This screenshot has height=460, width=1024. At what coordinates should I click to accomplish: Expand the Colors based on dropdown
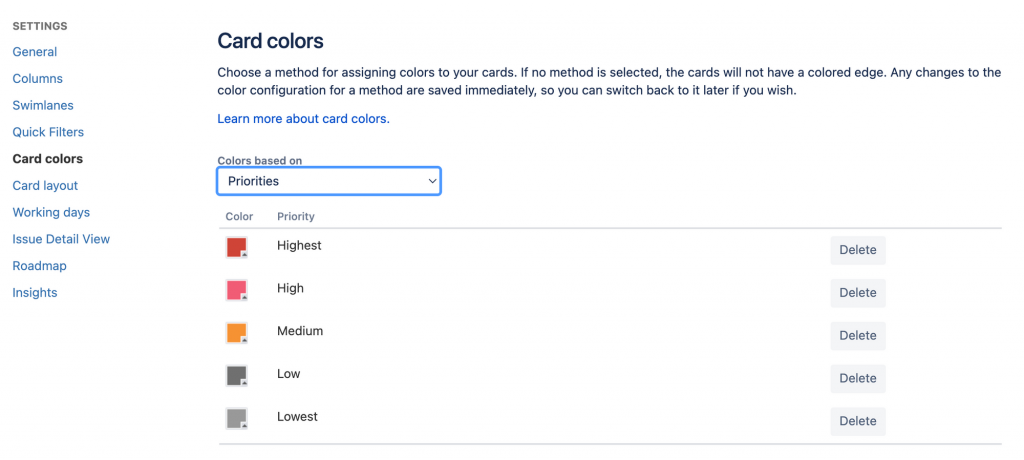pyautogui.click(x=329, y=181)
